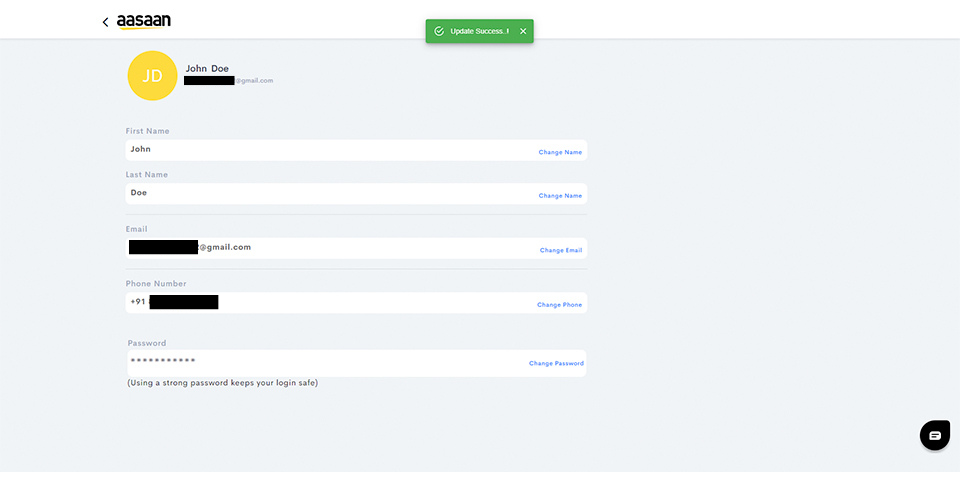Click the back arrow beside aasaan logo
Image resolution: width=960 pixels, height=480 pixels.
coord(105,22)
